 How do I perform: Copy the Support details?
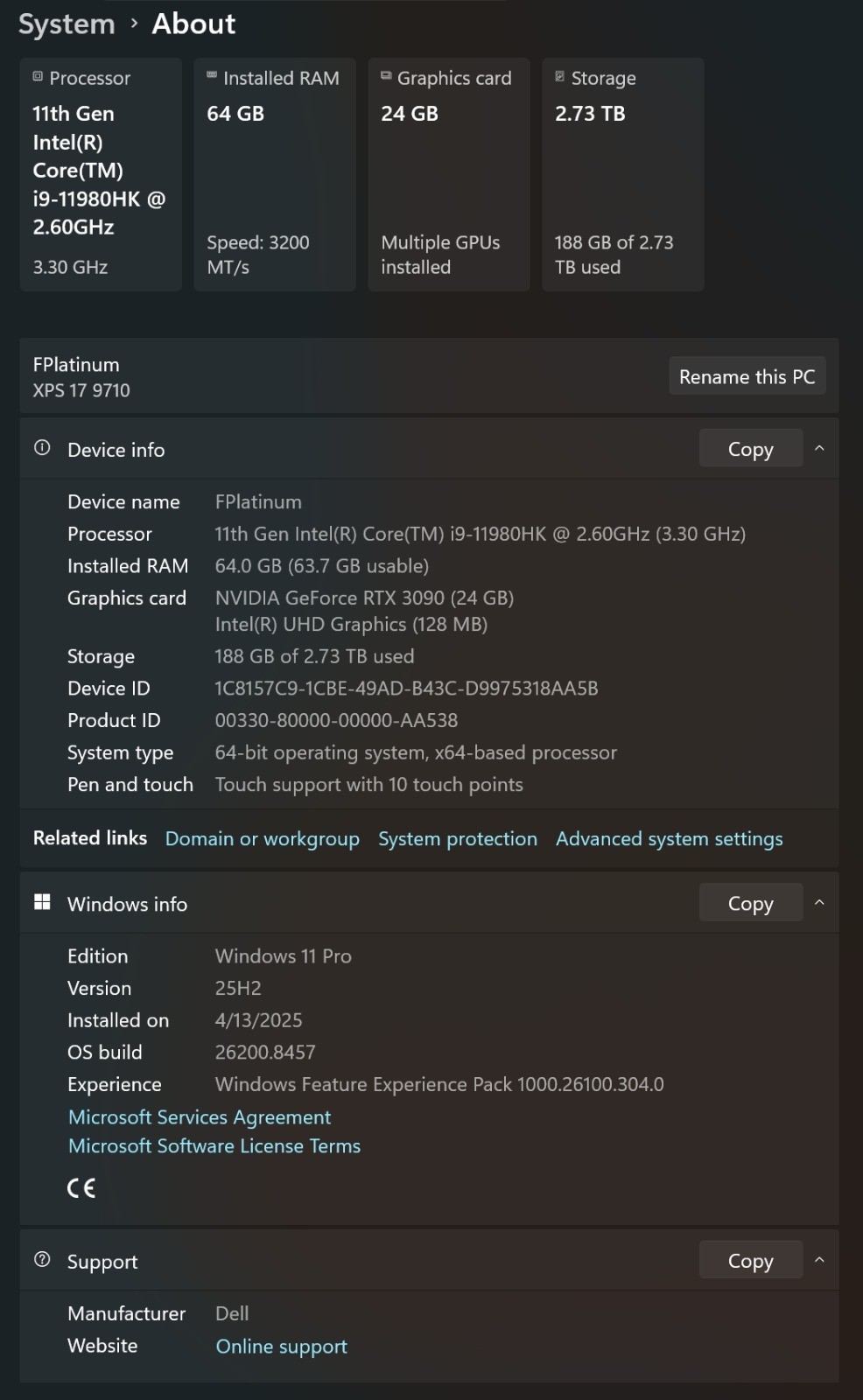point(751,1259)
